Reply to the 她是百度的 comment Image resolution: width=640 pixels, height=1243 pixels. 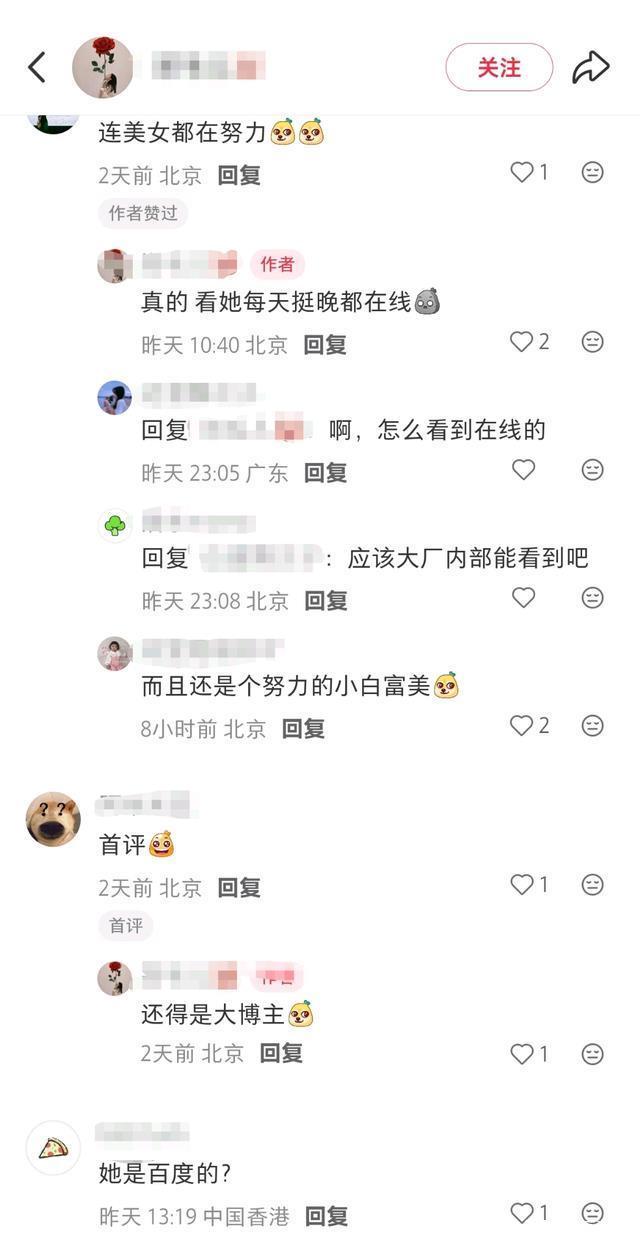pyautogui.click(x=326, y=1216)
